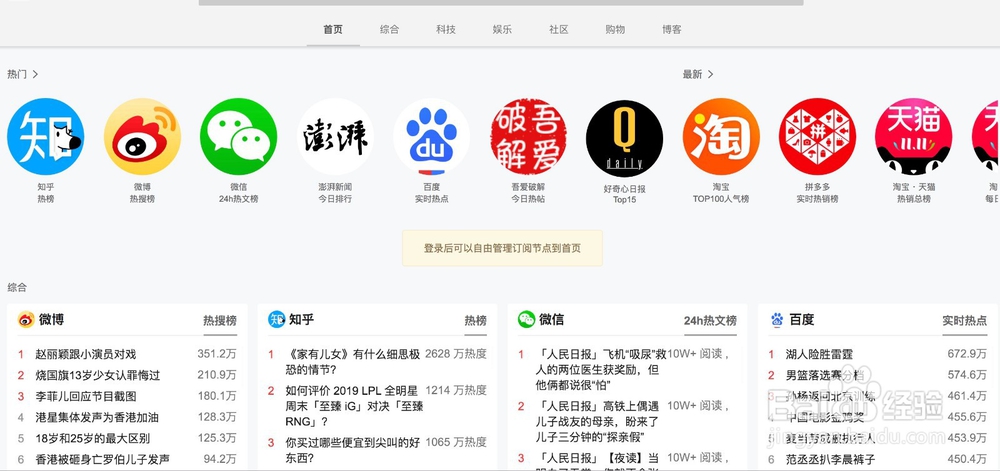Screen dimensions: 1000x471
Task: Open 百度 card title link
Action: pos(802,319)
